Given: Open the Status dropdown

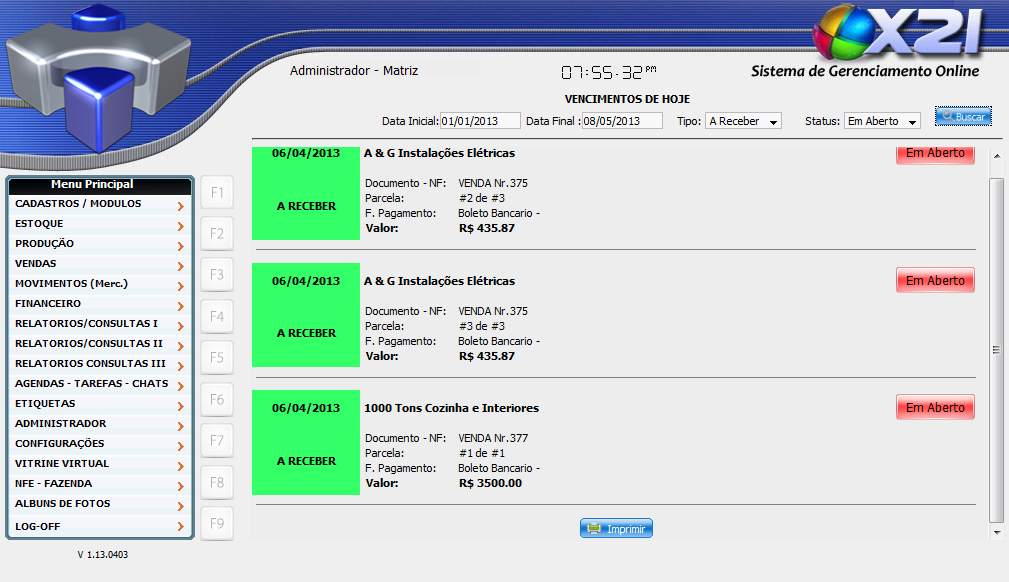Looking at the screenshot, I should pos(882,121).
